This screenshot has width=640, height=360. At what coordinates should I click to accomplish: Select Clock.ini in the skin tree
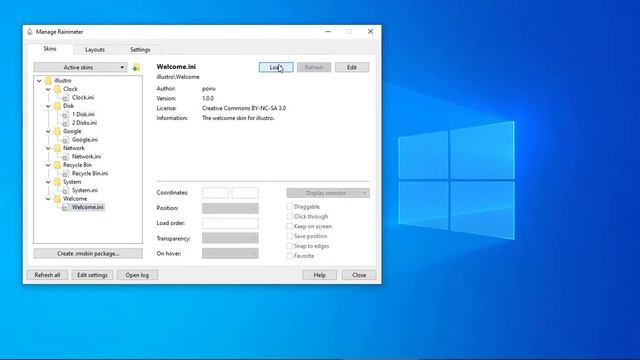pyautogui.click(x=83, y=98)
